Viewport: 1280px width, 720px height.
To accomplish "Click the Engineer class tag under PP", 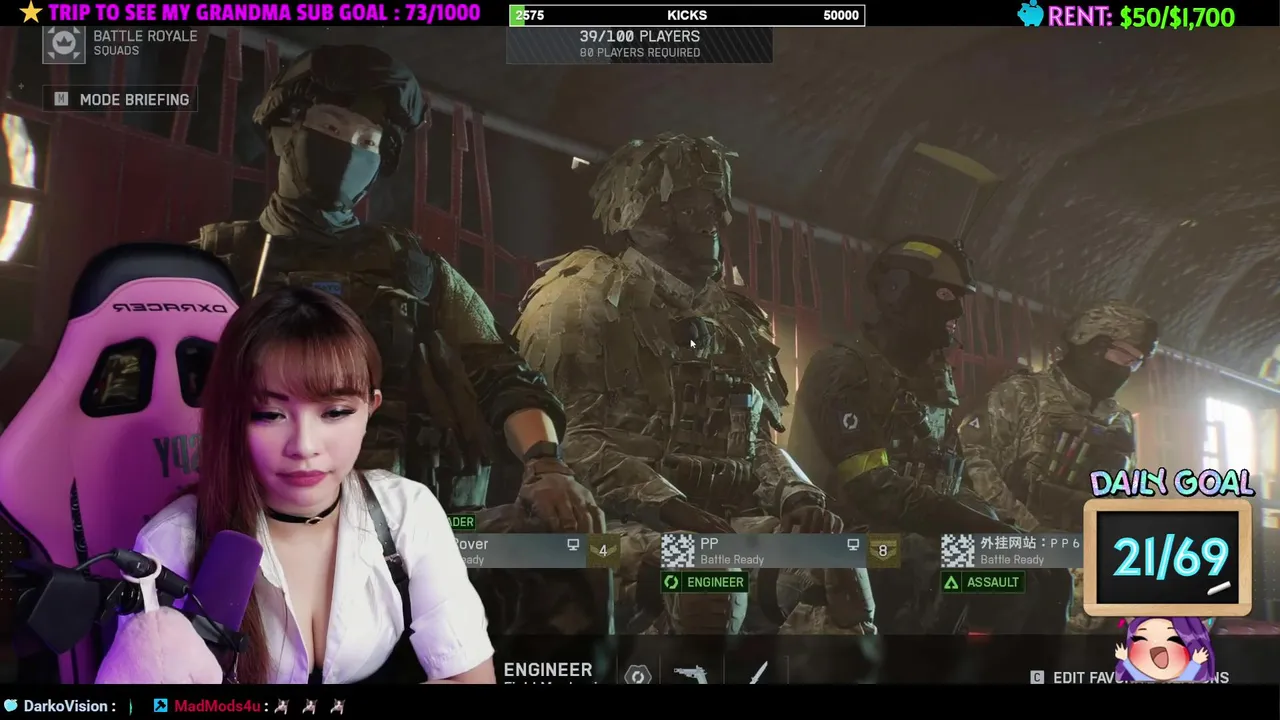I will [x=705, y=582].
